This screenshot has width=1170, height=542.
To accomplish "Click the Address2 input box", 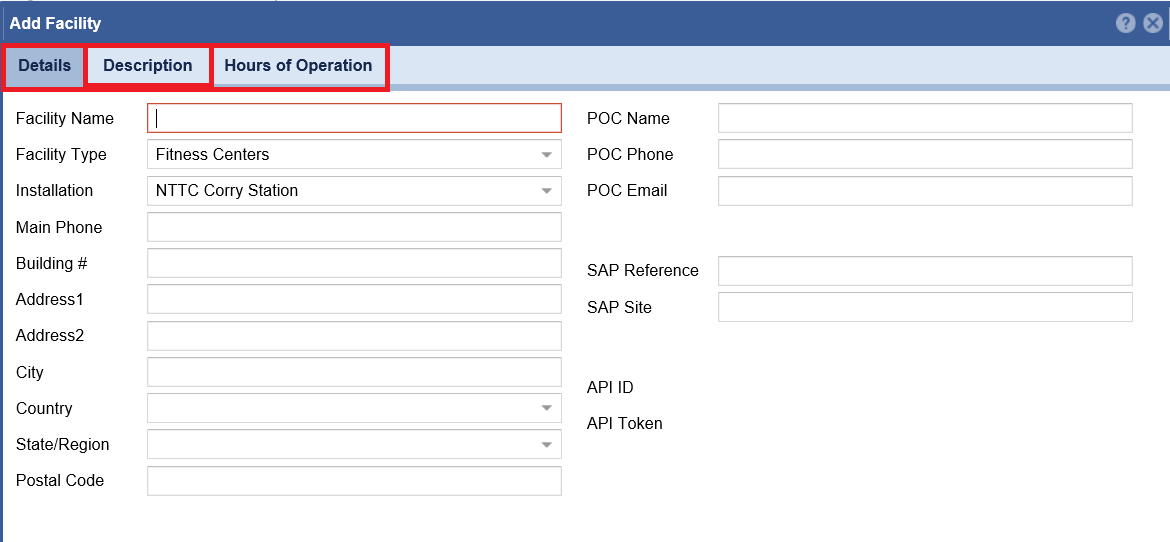I will [x=354, y=336].
